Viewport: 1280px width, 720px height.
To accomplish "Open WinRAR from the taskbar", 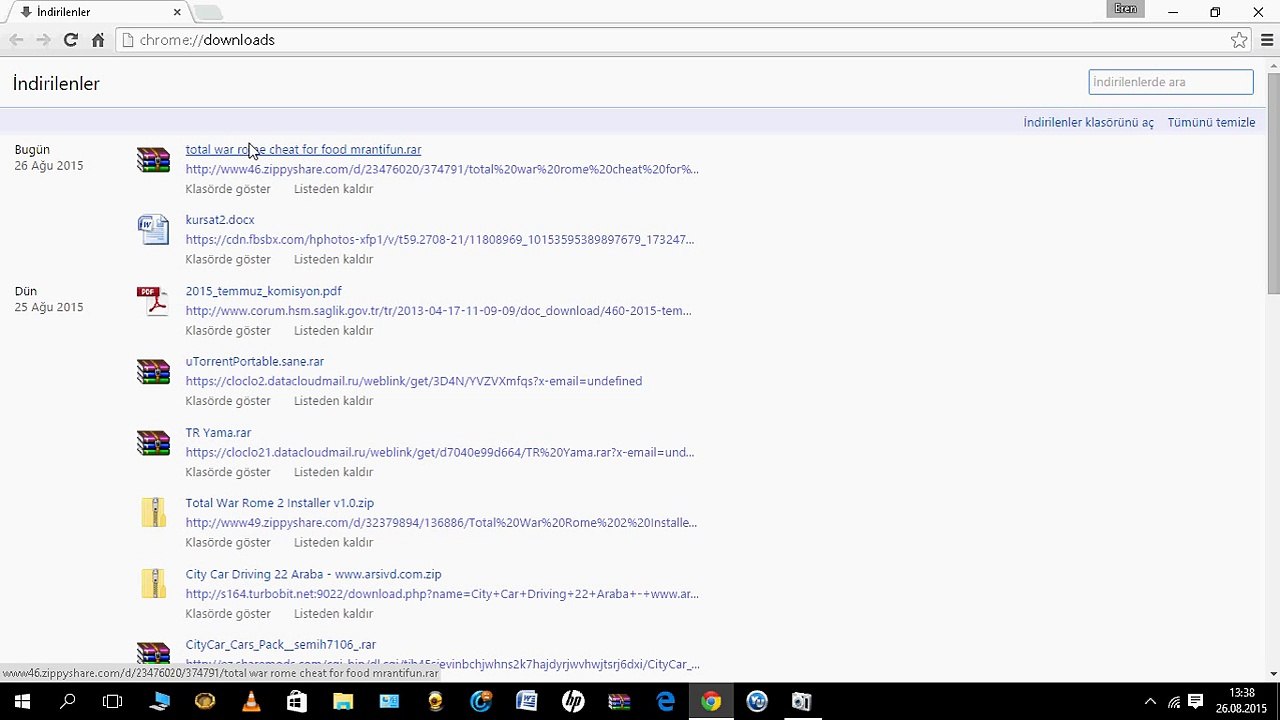I will (619, 702).
